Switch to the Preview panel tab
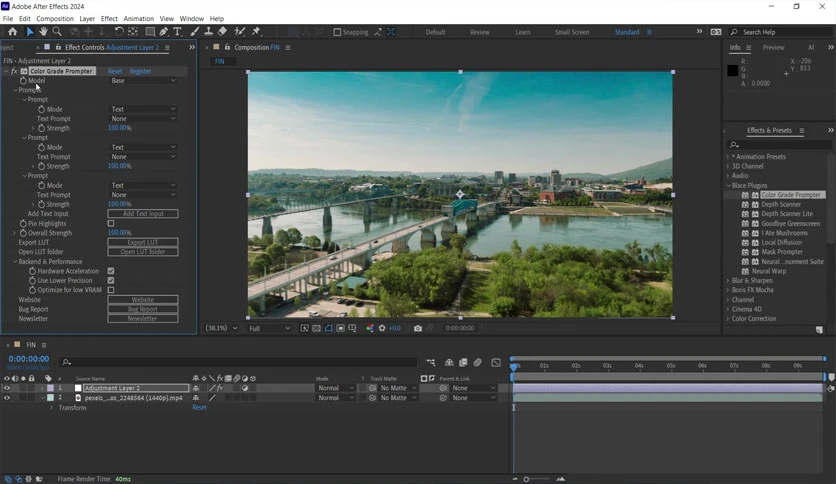Viewport: 836px width, 484px height. point(773,47)
